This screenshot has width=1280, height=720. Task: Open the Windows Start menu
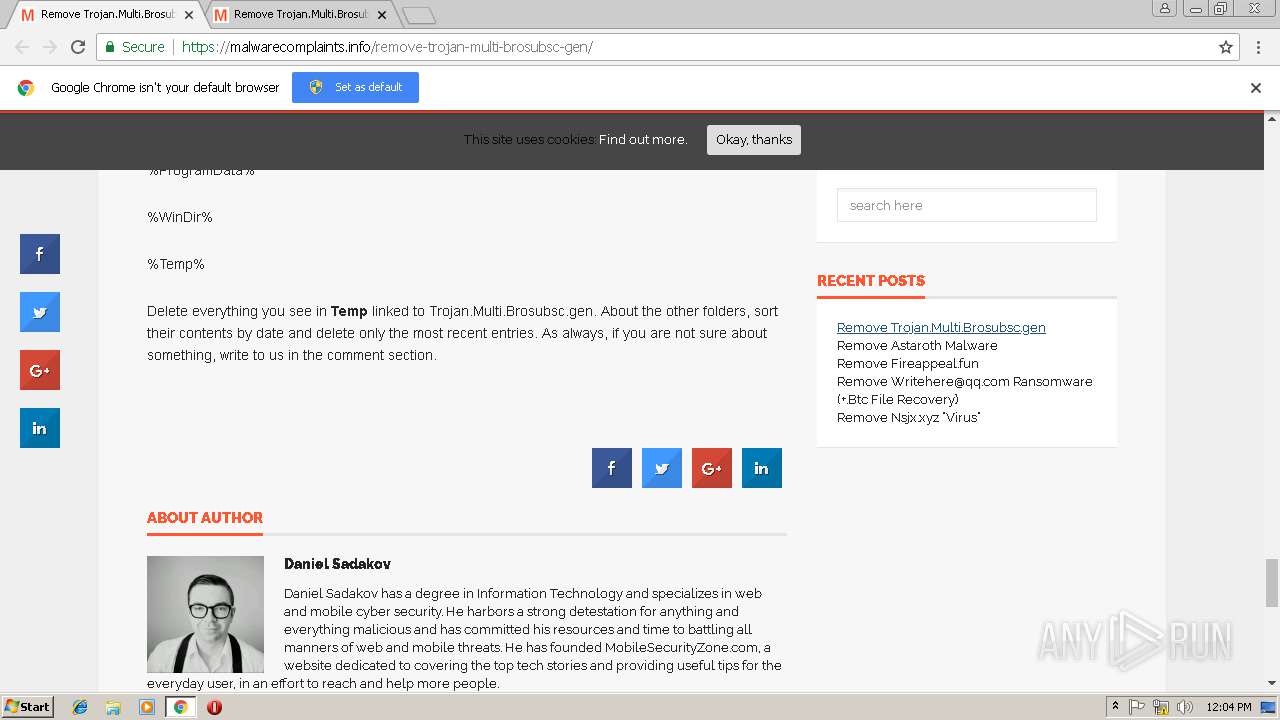27,706
